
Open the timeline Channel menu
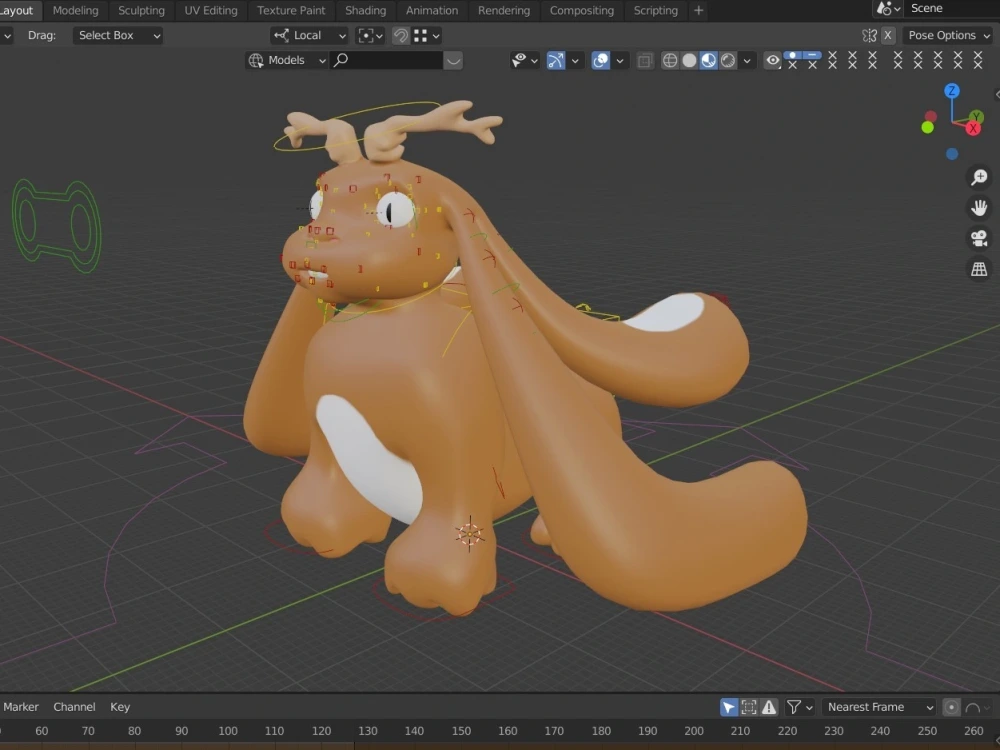click(x=74, y=707)
